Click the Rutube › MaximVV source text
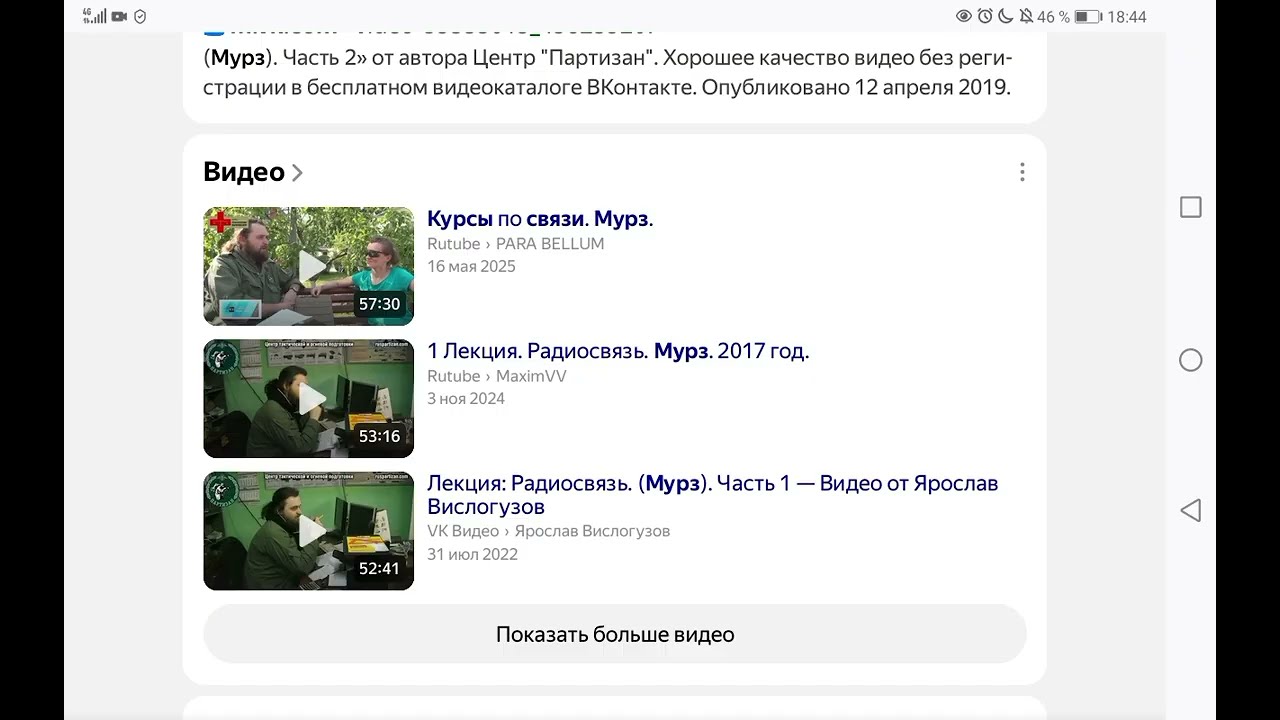This screenshot has width=1280, height=720. point(497,376)
